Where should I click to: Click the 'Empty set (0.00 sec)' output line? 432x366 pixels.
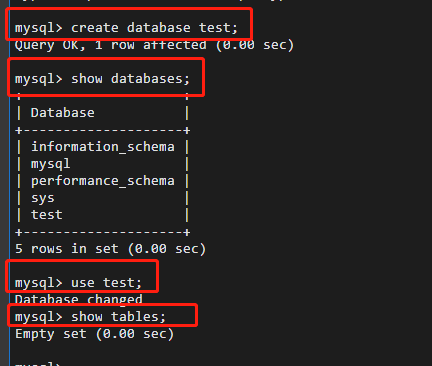(x=95, y=334)
